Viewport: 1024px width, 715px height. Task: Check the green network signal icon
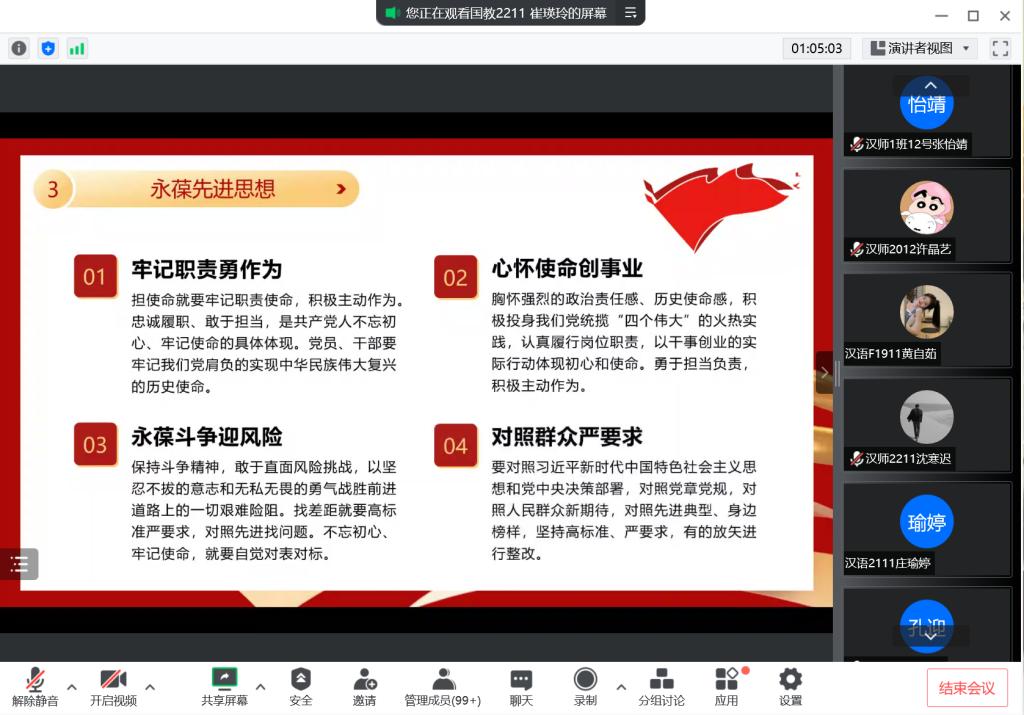(77, 48)
